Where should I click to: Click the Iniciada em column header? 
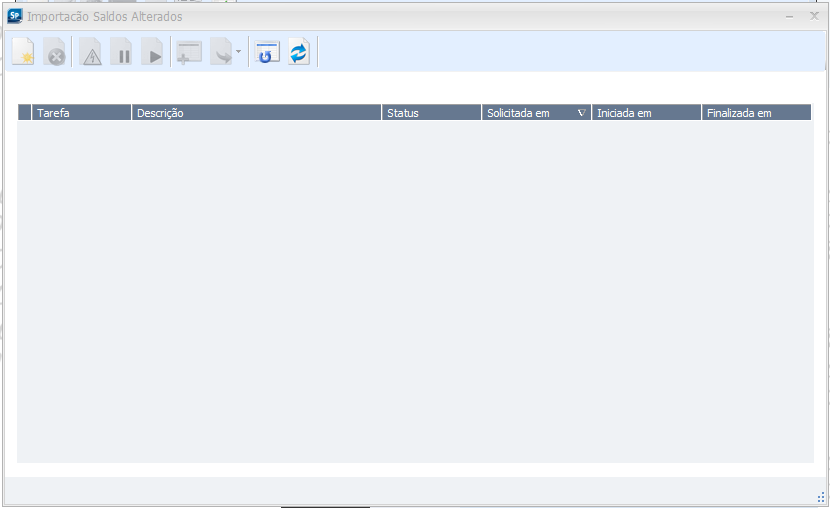pyautogui.click(x=647, y=112)
